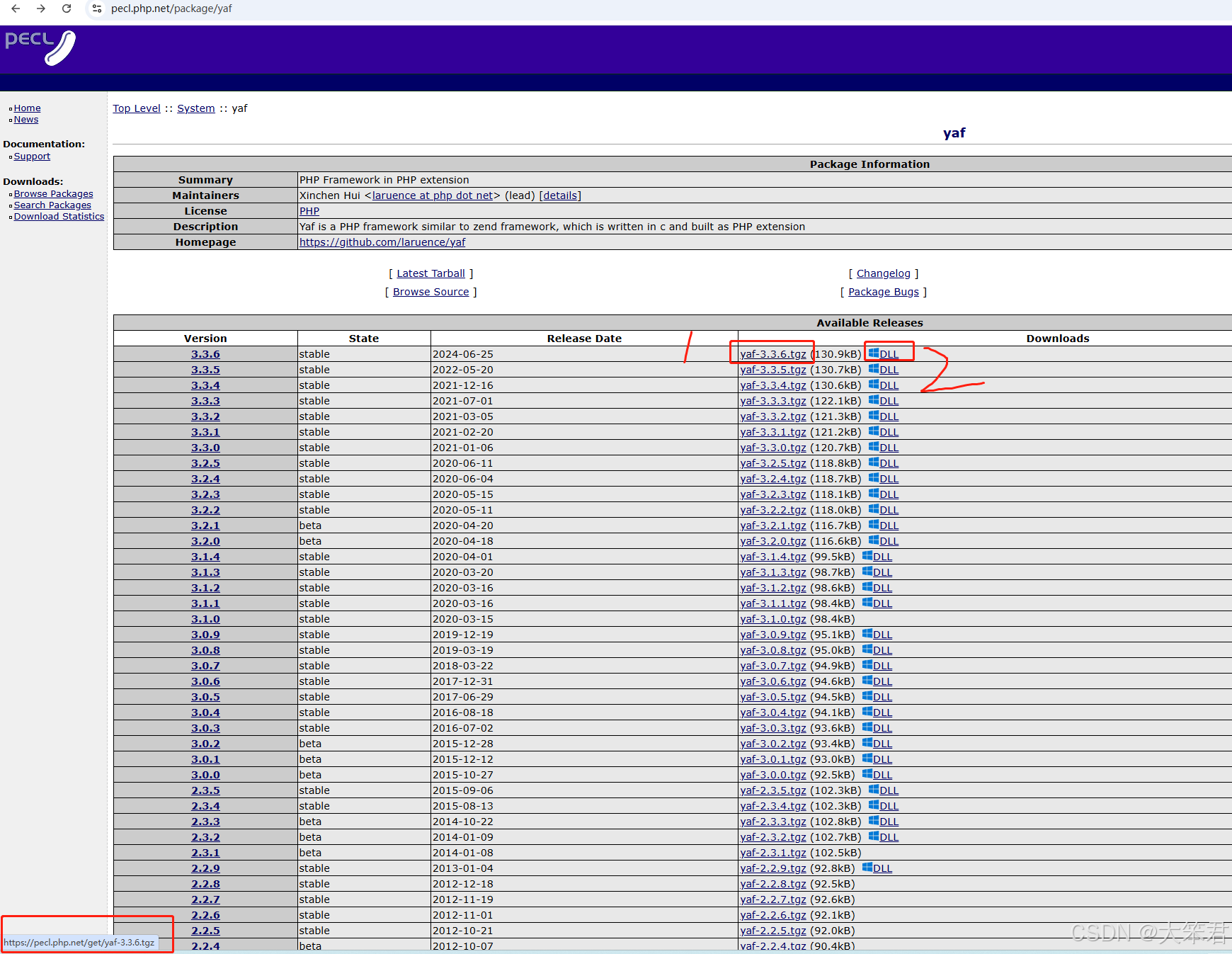This screenshot has height=954, width=1232.
Task: Go back with the browser back arrow
Action: (x=16, y=8)
